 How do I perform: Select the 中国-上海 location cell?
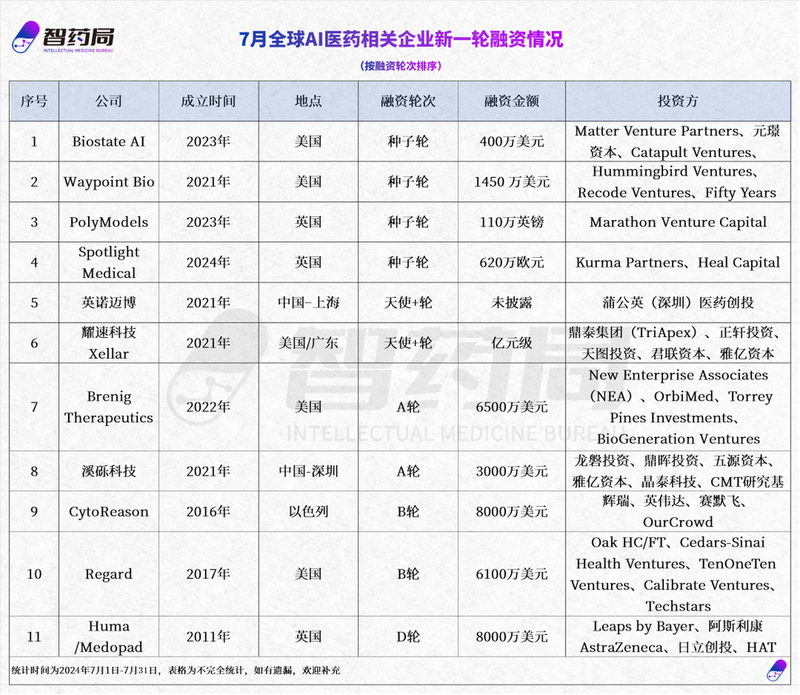tap(309, 303)
